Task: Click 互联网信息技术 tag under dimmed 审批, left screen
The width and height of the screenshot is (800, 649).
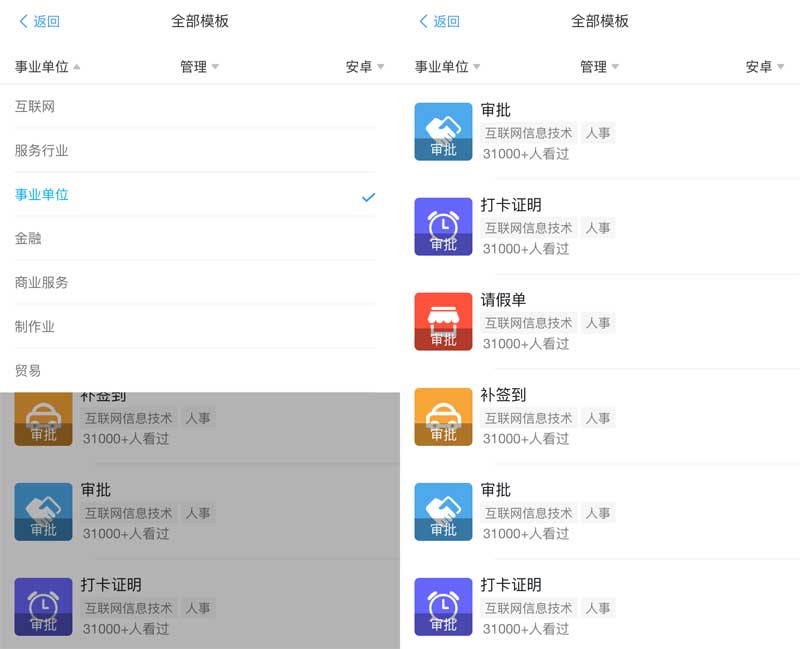Action: (129, 513)
